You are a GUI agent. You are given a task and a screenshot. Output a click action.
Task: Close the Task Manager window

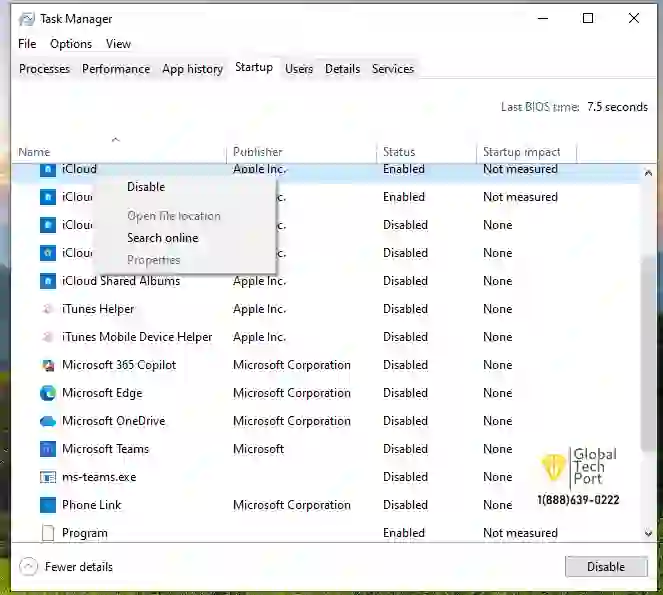coord(634,19)
